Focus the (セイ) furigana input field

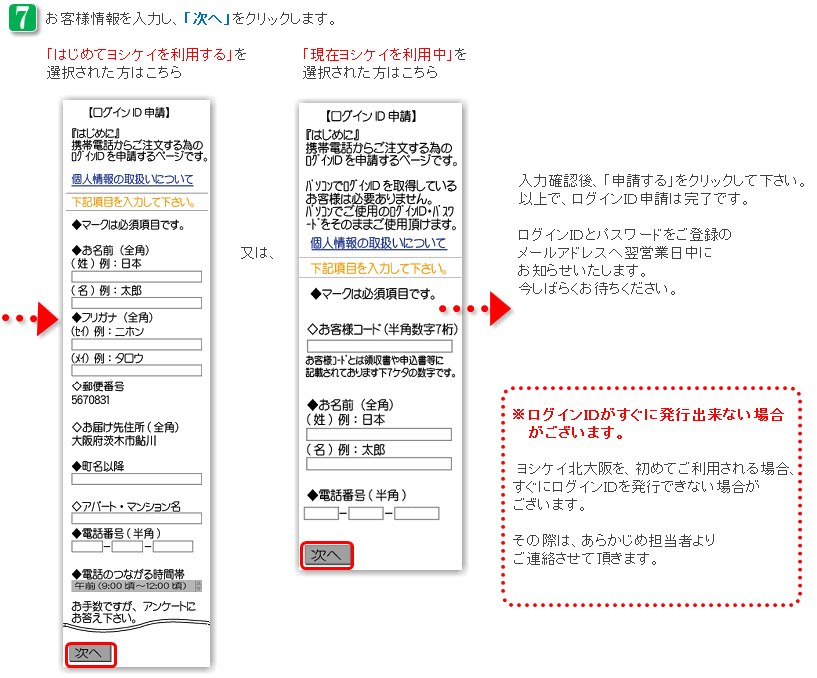click(x=137, y=344)
